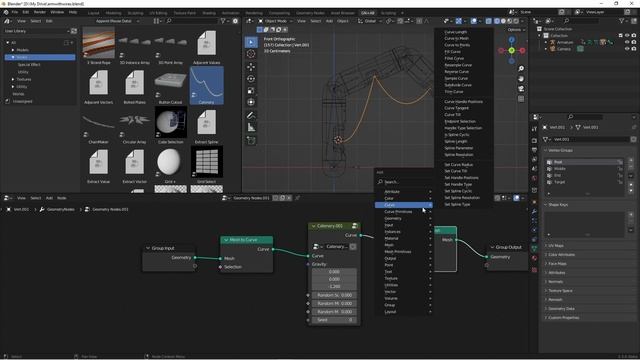Click Node in node editor header

click(x=62, y=198)
